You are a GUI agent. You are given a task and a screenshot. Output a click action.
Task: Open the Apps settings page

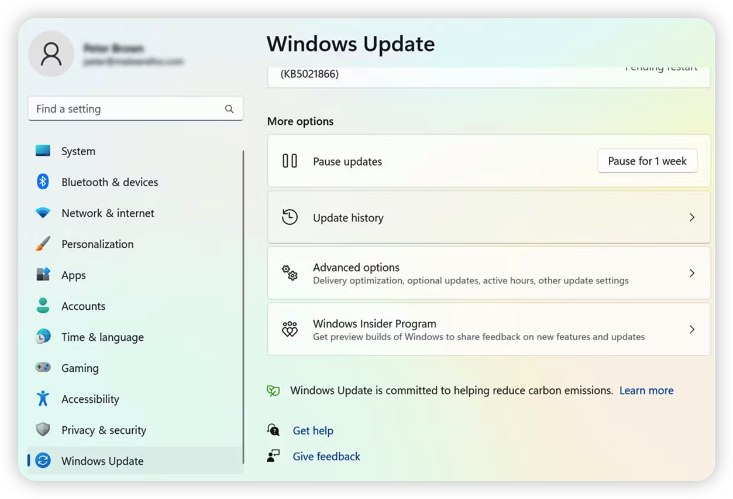click(73, 275)
